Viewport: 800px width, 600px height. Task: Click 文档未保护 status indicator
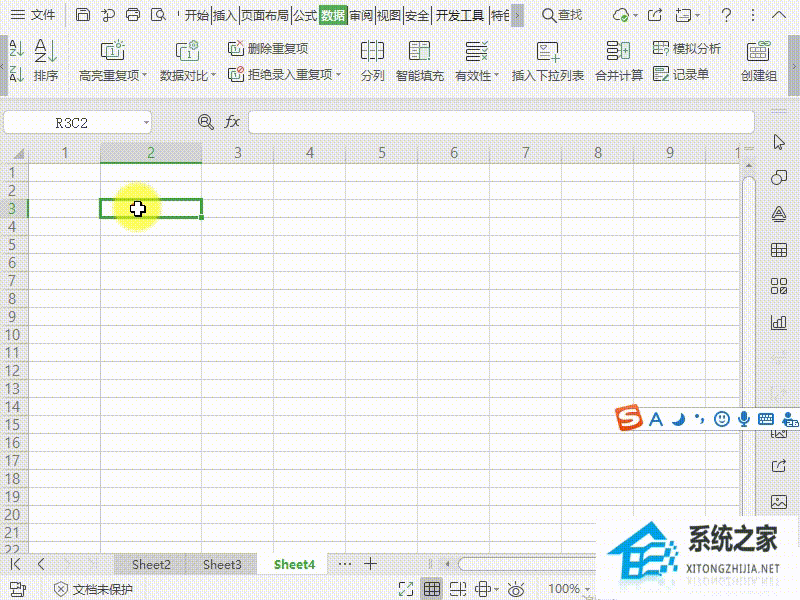point(93,590)
